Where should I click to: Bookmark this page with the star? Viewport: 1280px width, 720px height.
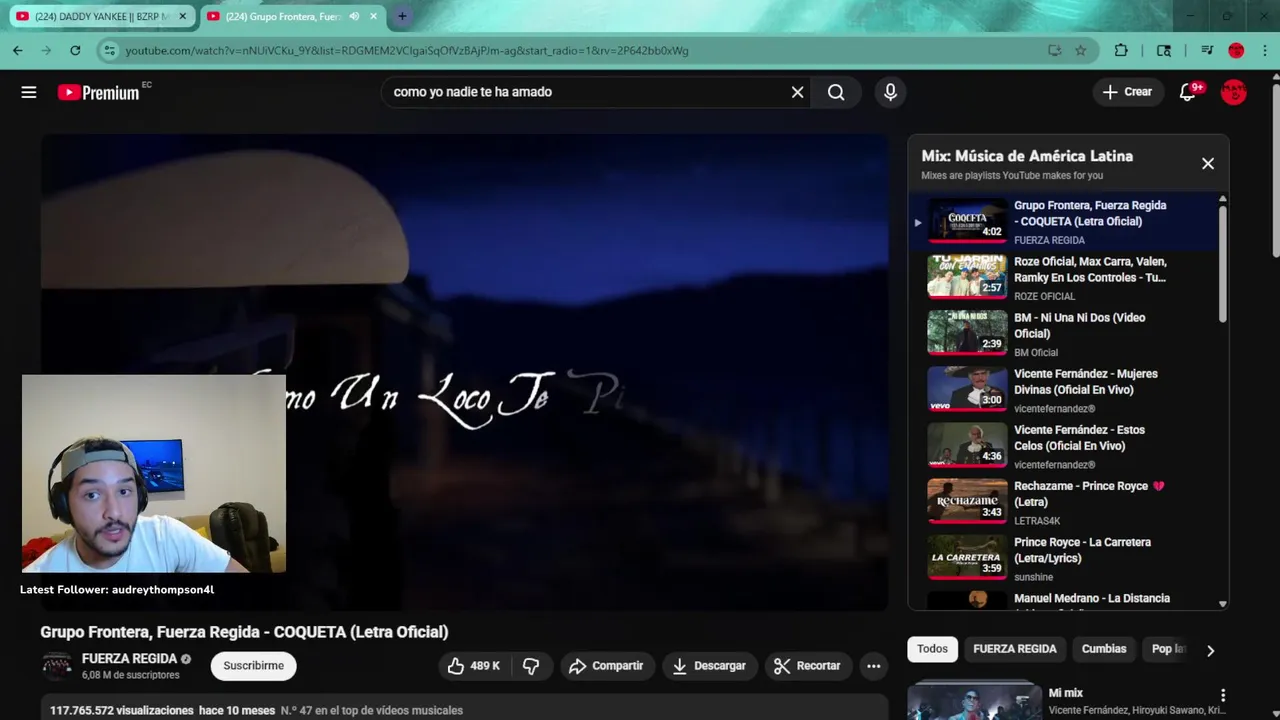tap(1081, 50)
